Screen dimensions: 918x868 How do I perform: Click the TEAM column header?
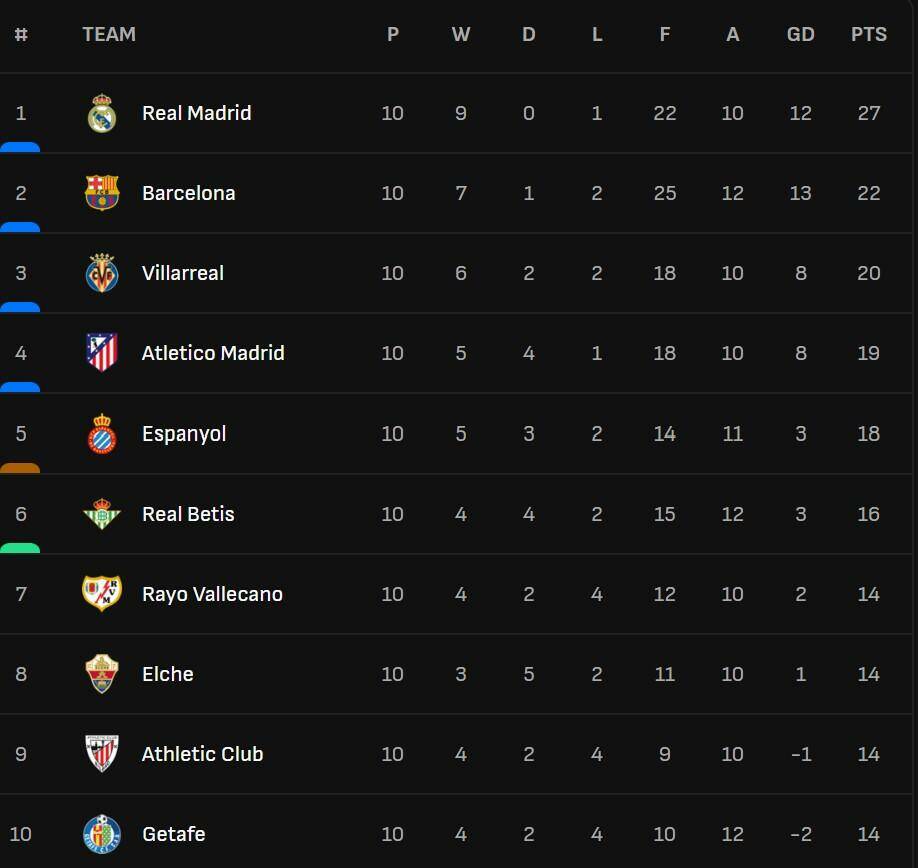pyautogui.click(x=108, y=34)
